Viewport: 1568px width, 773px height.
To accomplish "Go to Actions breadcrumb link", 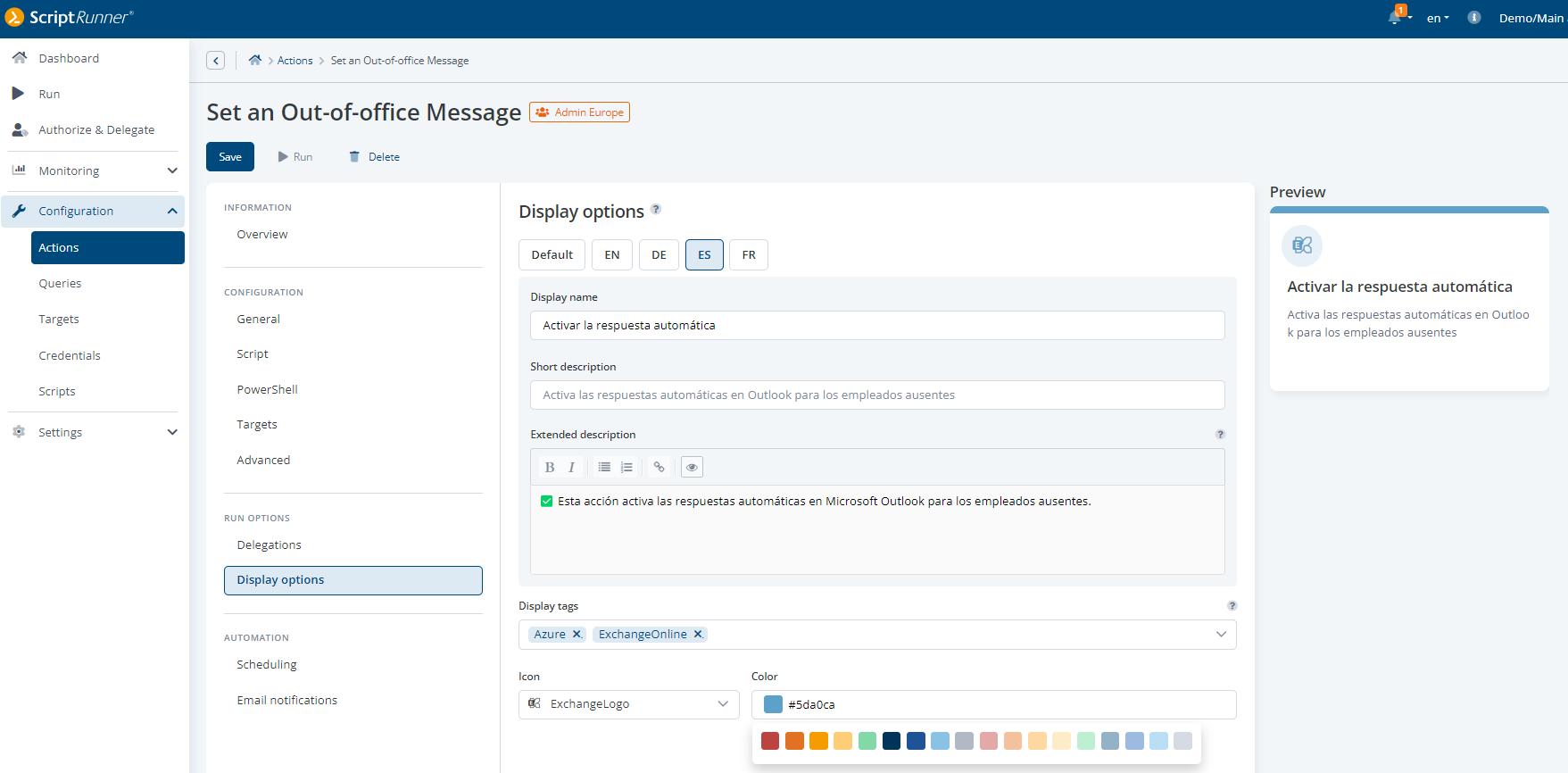I will point(295,61).
